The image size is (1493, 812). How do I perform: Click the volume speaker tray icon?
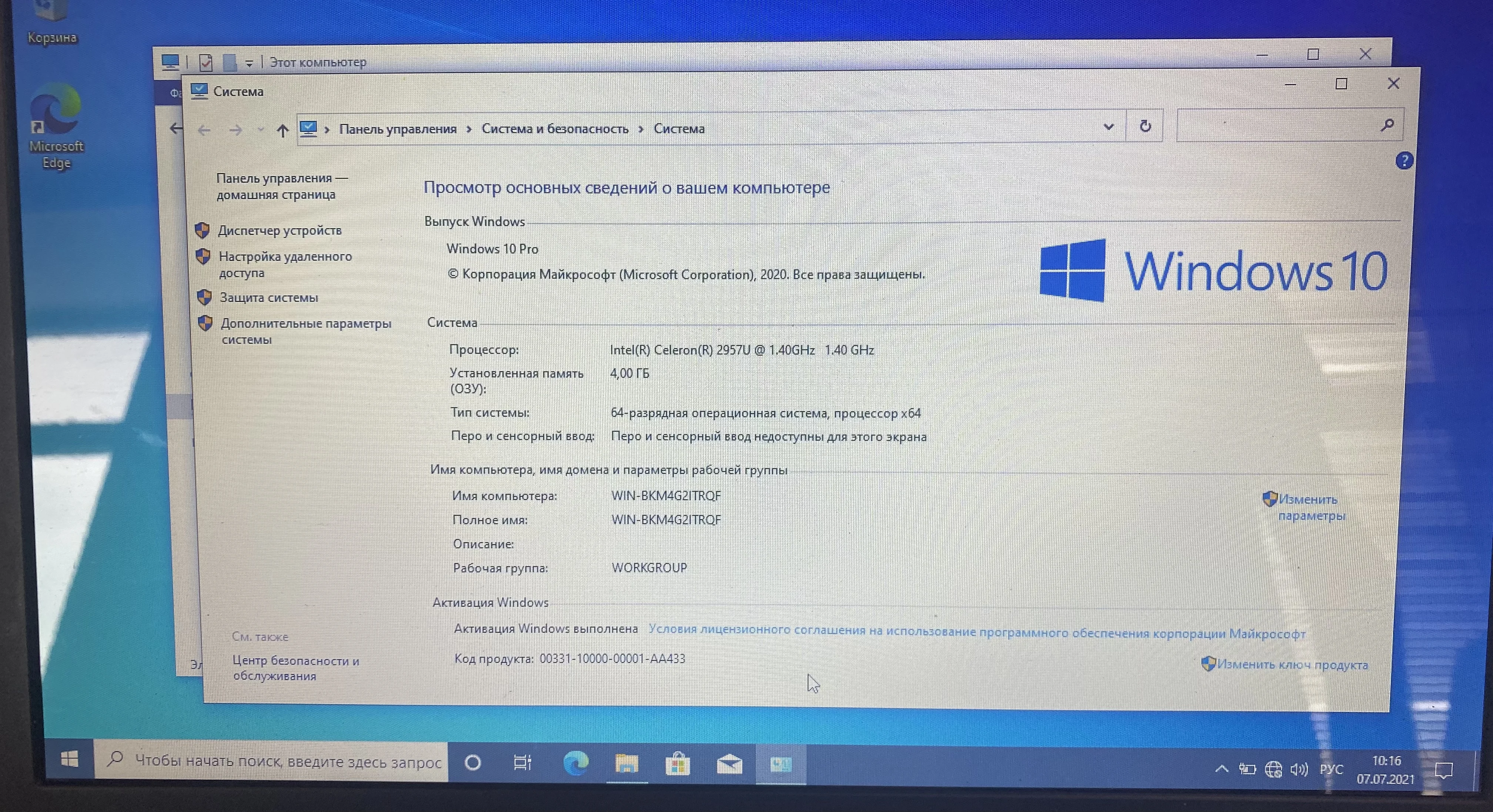tap(1299, 770)
